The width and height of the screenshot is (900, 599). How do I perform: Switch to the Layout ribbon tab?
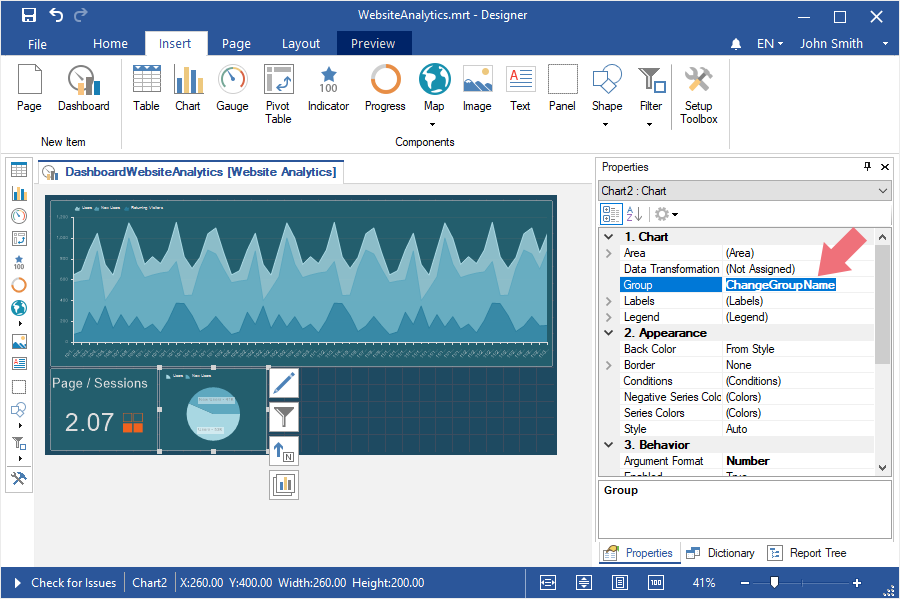pos(300,44)
